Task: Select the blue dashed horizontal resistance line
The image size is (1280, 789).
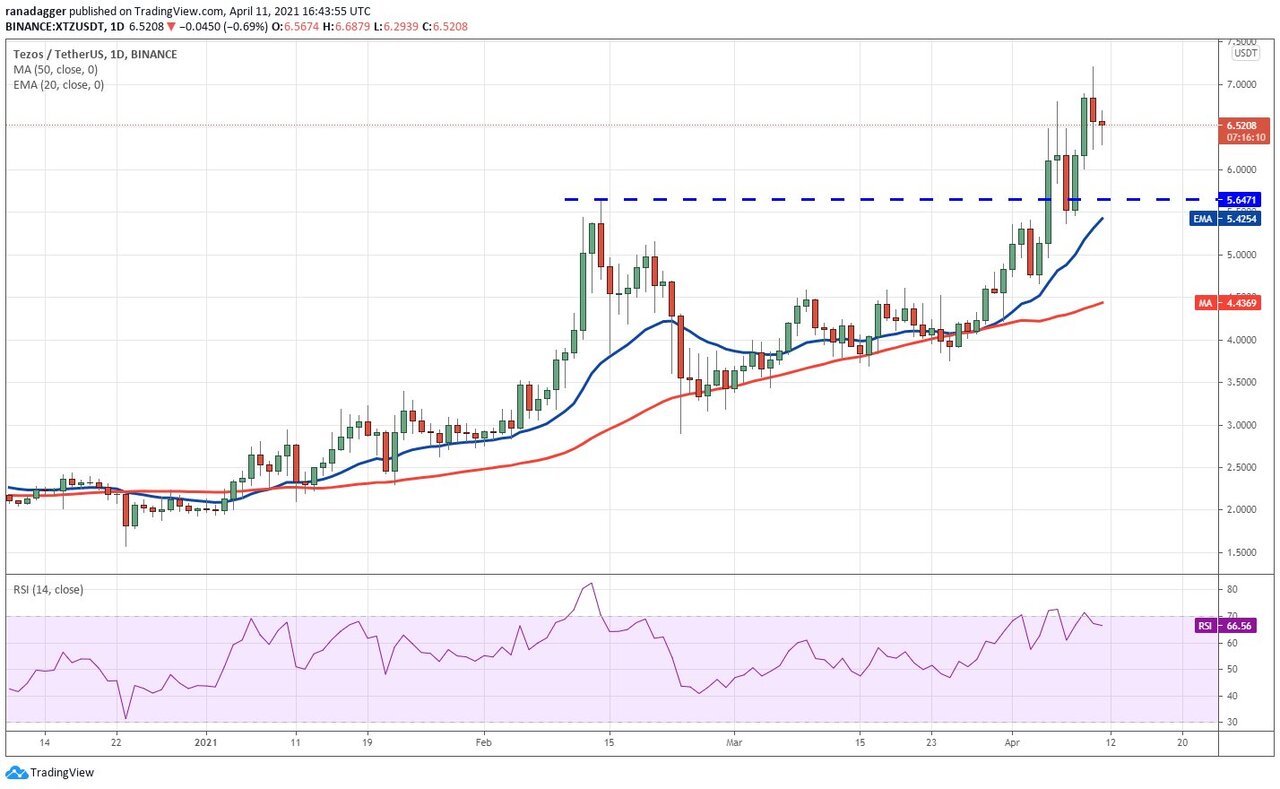Action: click(x=800, y=200)
